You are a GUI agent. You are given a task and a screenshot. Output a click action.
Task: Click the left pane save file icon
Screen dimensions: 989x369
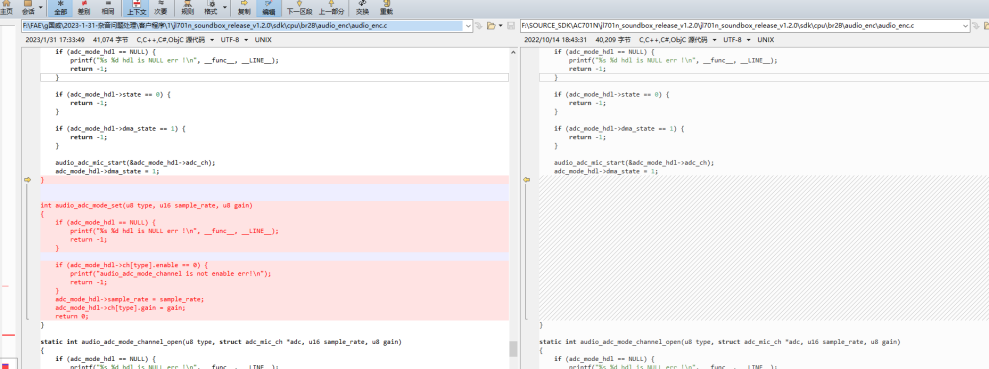tap(510, 26)
